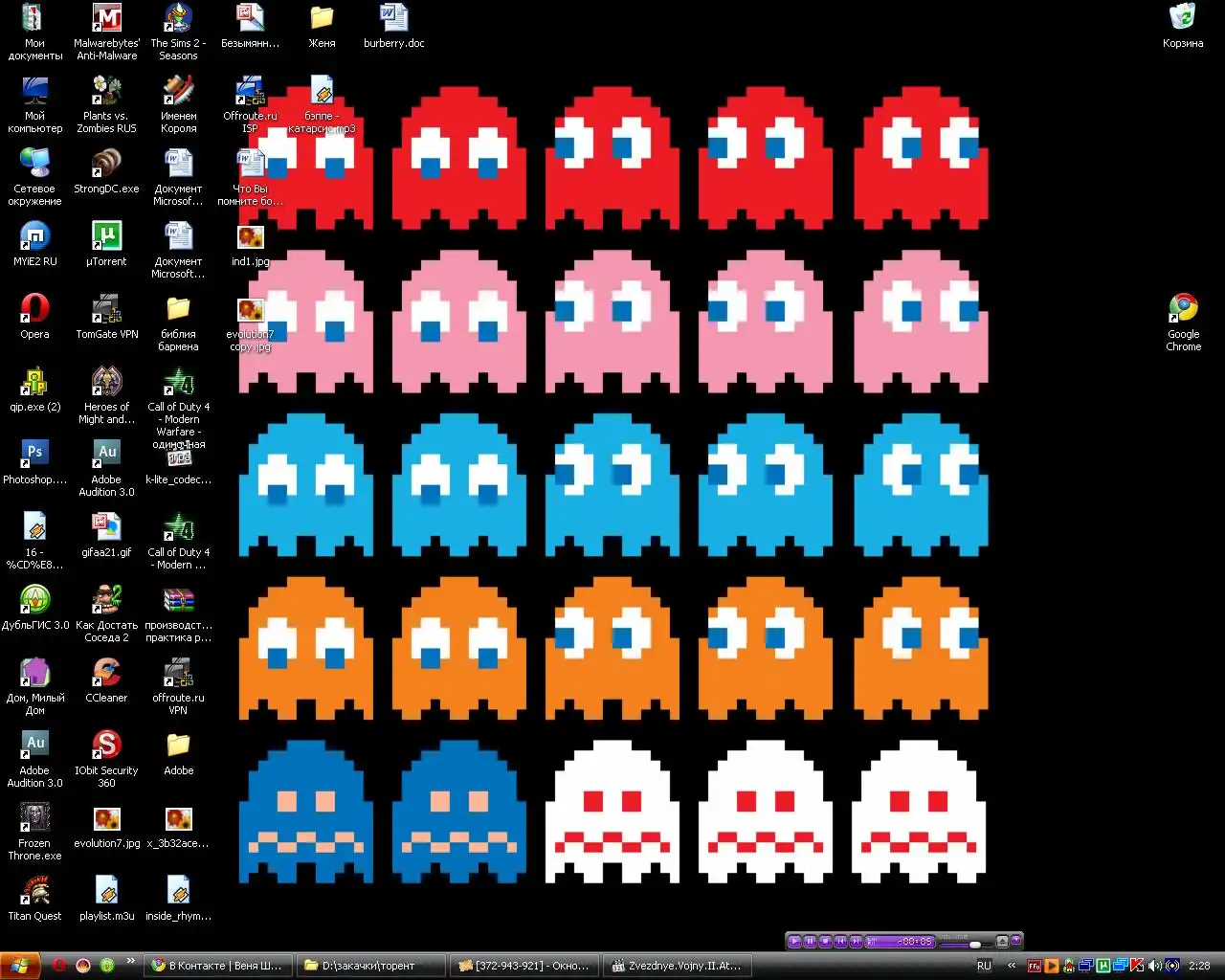Adjust the mini player volume slider
The height and width of the screenshot is (980, 1225).
974,945
